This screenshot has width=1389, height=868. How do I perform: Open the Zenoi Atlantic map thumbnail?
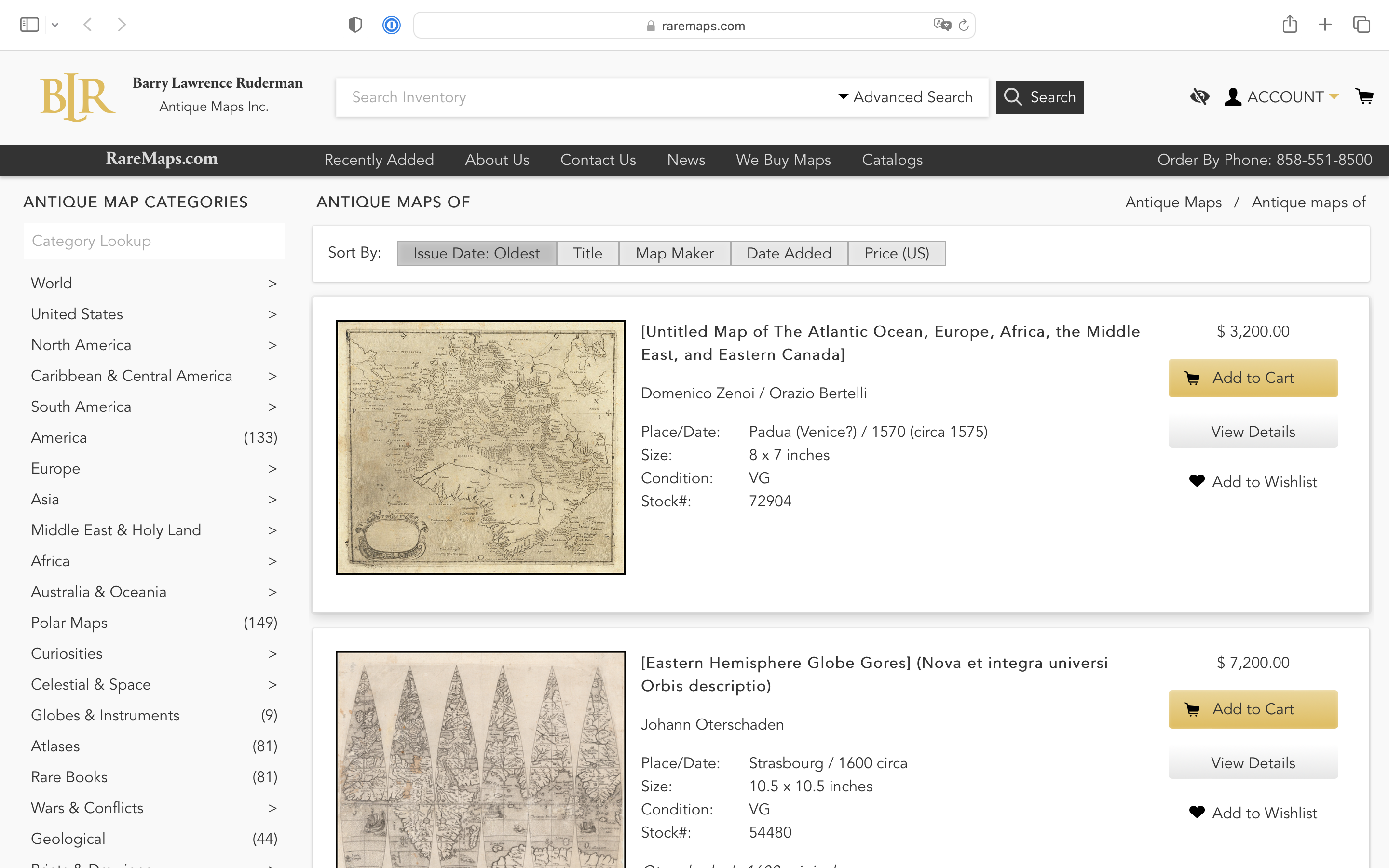pyautogui.click(x=480, y=447)
